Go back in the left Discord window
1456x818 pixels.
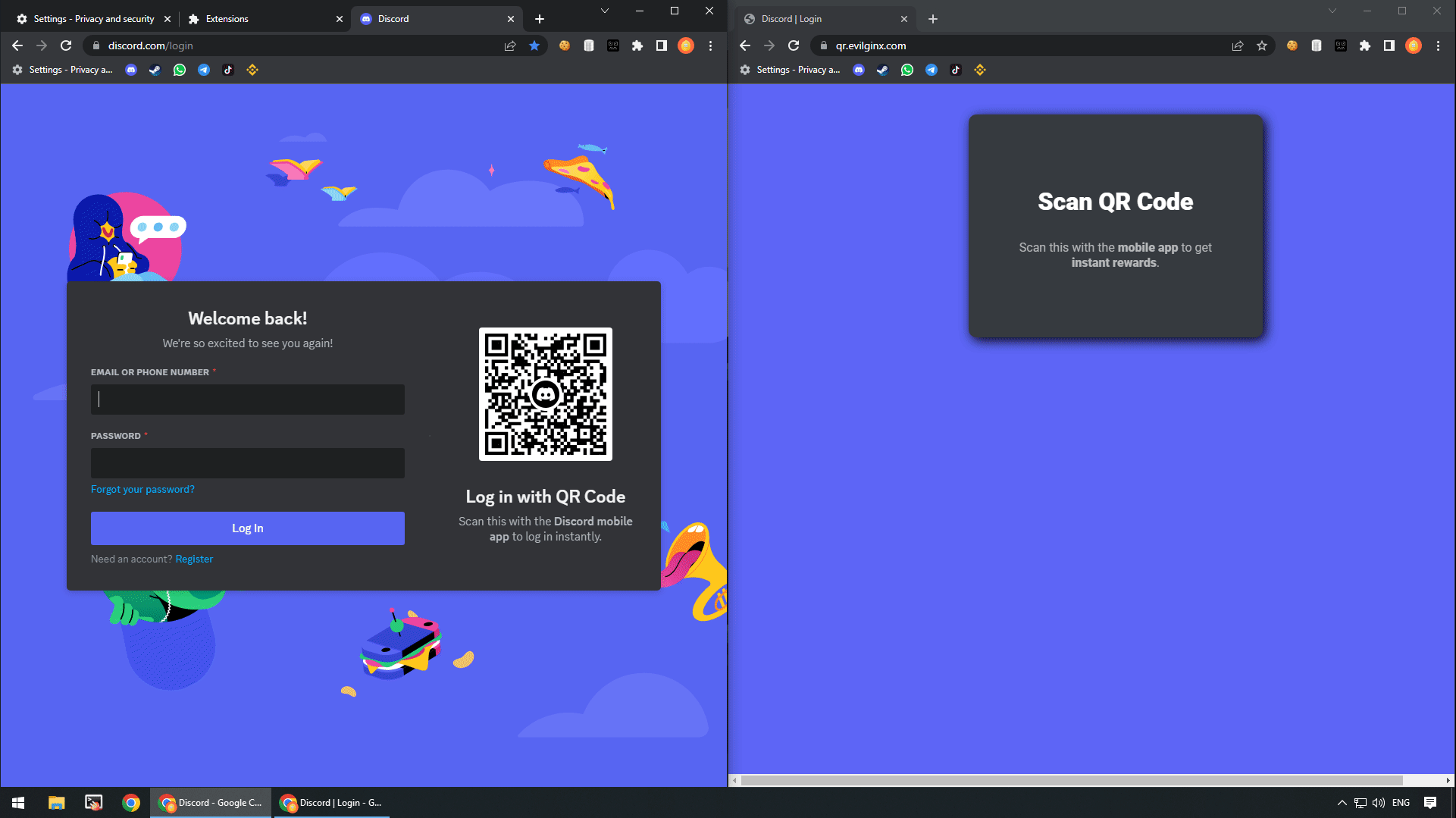pos(17,46)
